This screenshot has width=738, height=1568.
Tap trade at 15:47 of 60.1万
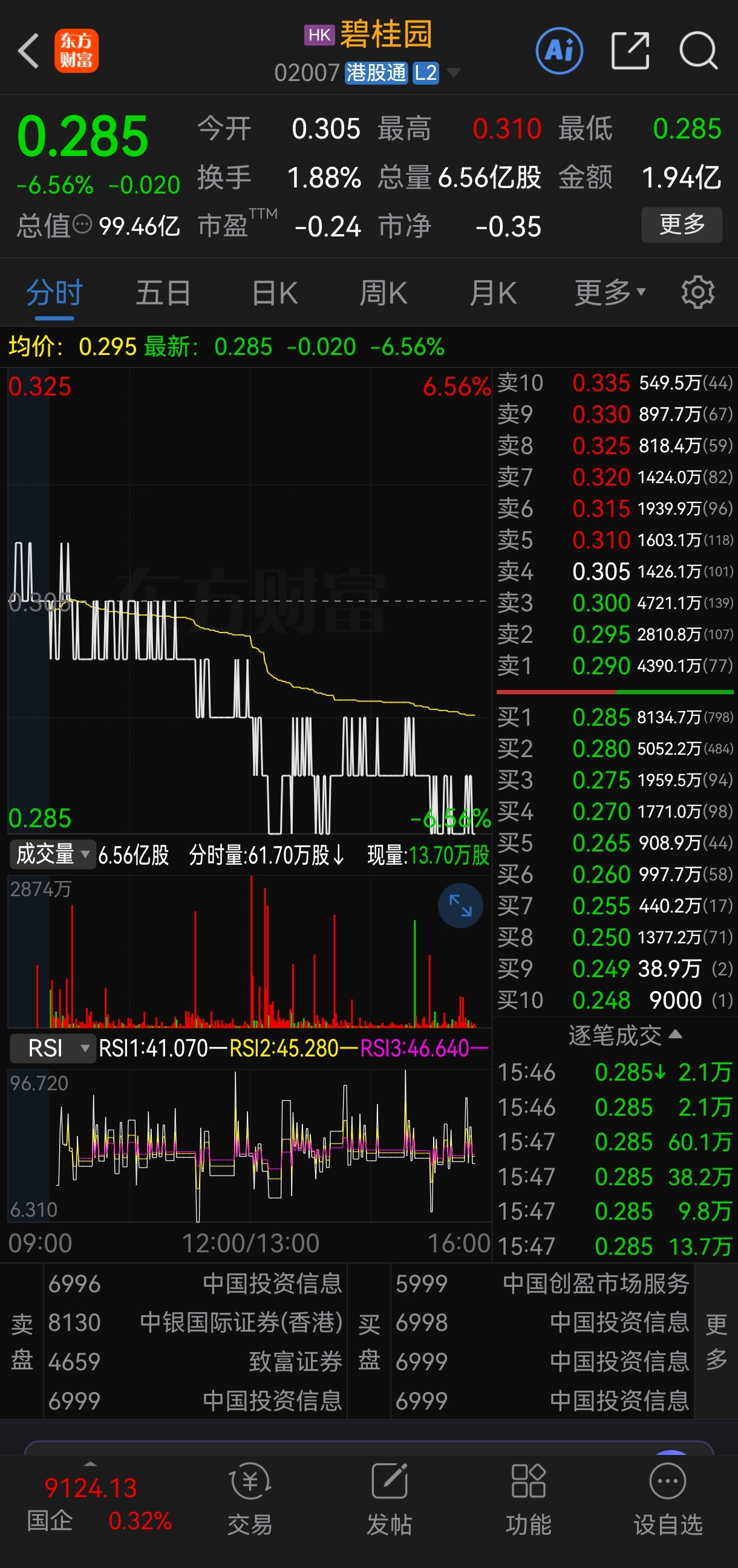(615, 1142)
